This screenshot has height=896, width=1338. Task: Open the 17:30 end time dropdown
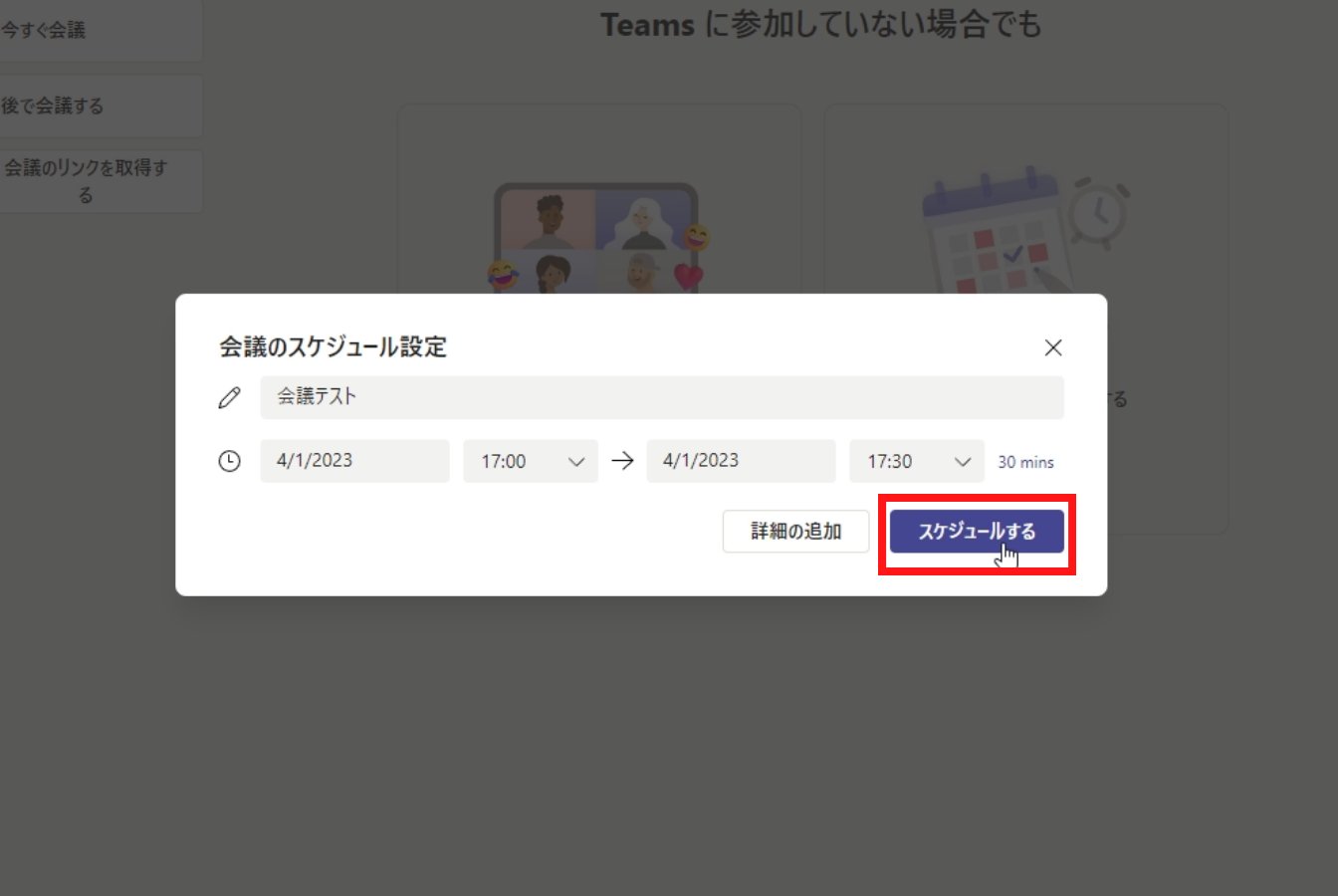(916, 461)
